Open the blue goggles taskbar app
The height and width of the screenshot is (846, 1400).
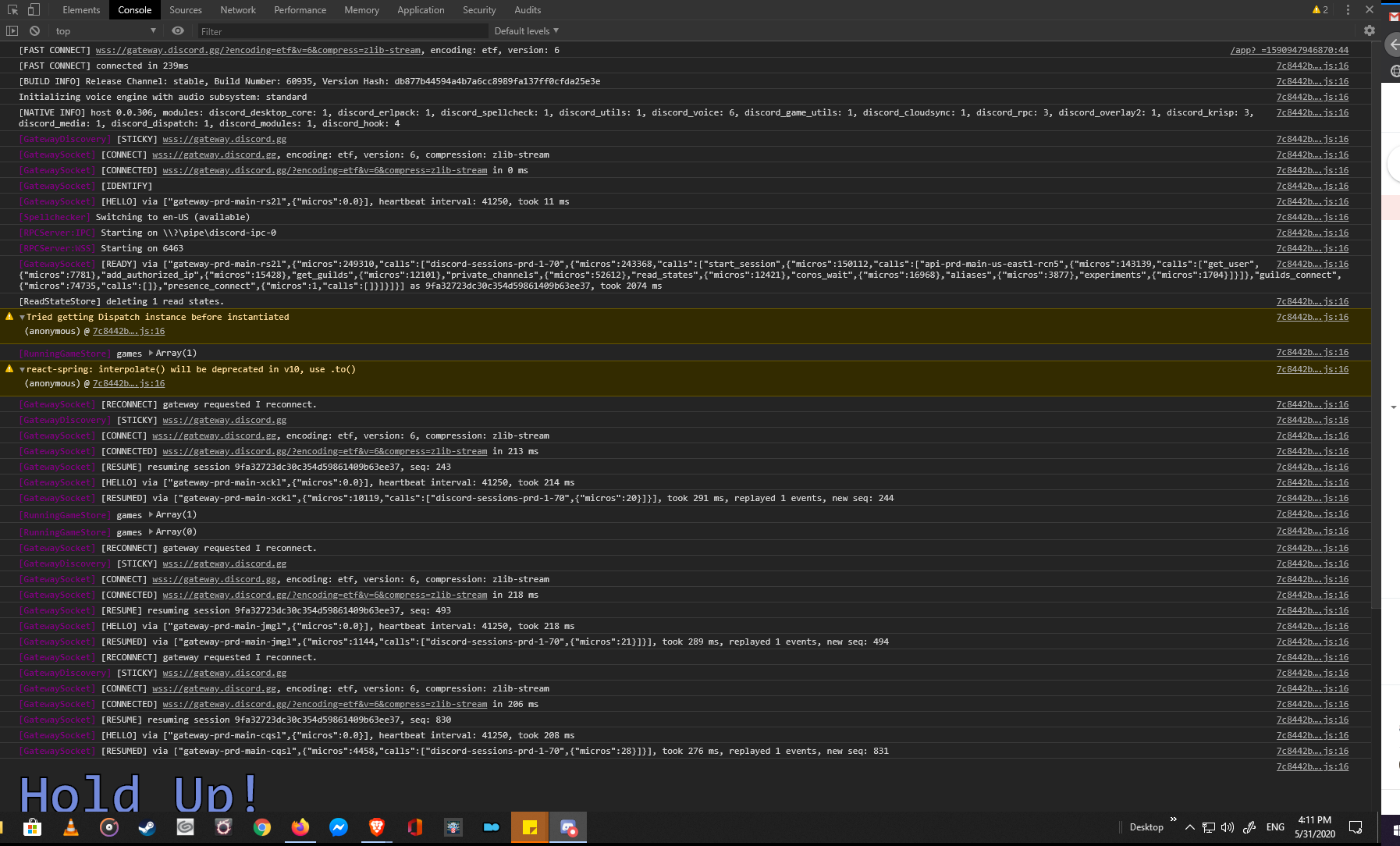(492, 827)
